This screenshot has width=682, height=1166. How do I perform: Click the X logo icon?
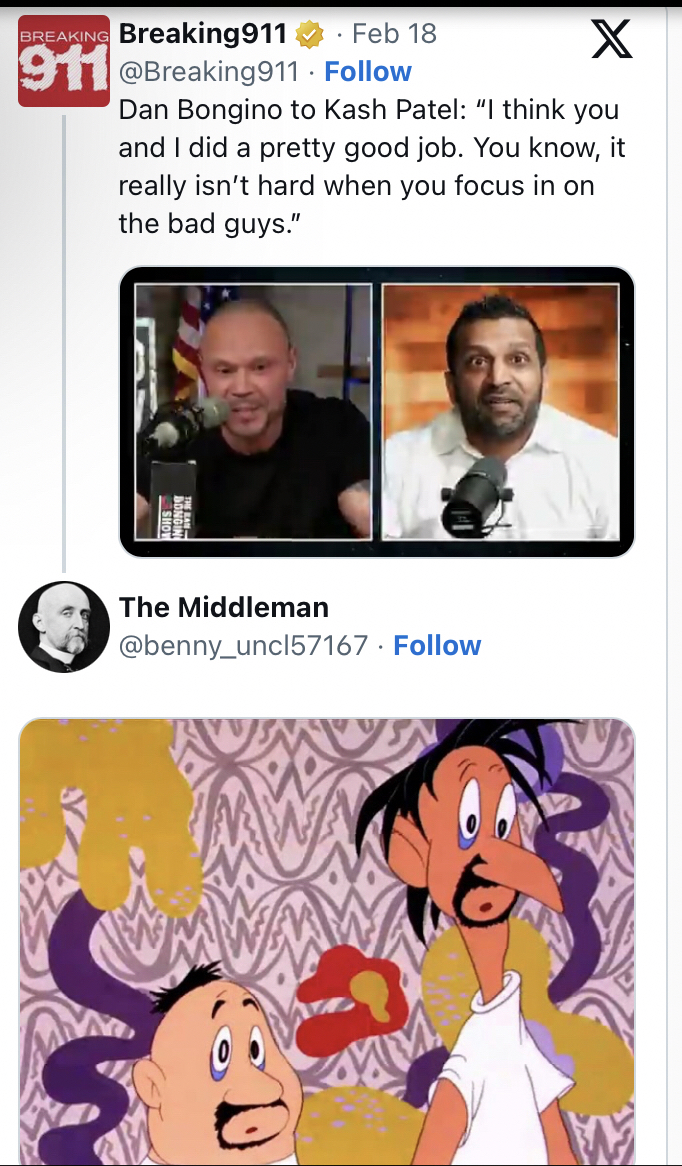612,39
